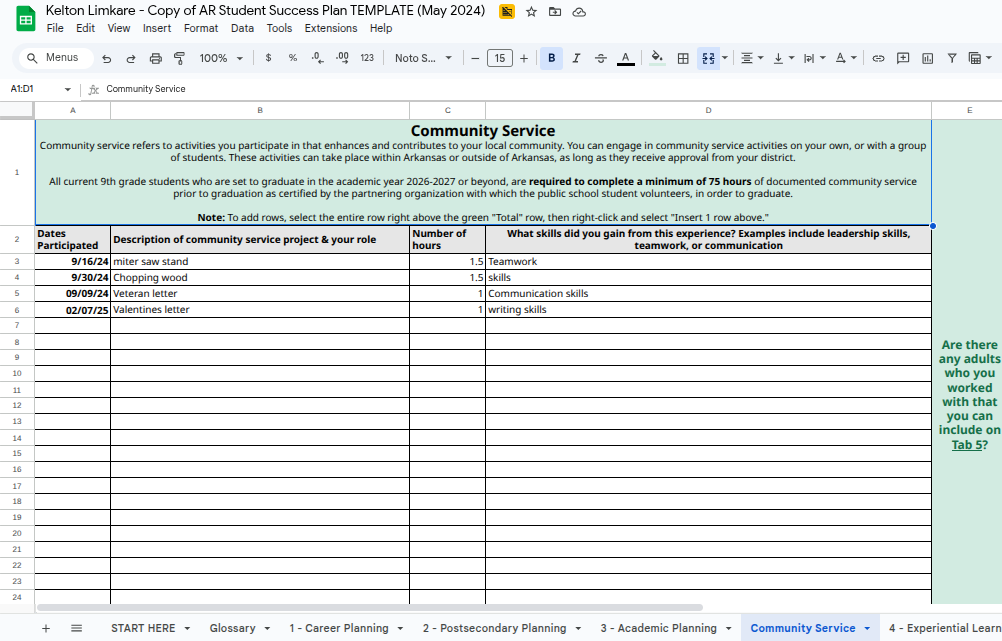Screen dimensions: 1002x641
Task: Open the zoom level dropdown
Action: (x=221, y=58)
